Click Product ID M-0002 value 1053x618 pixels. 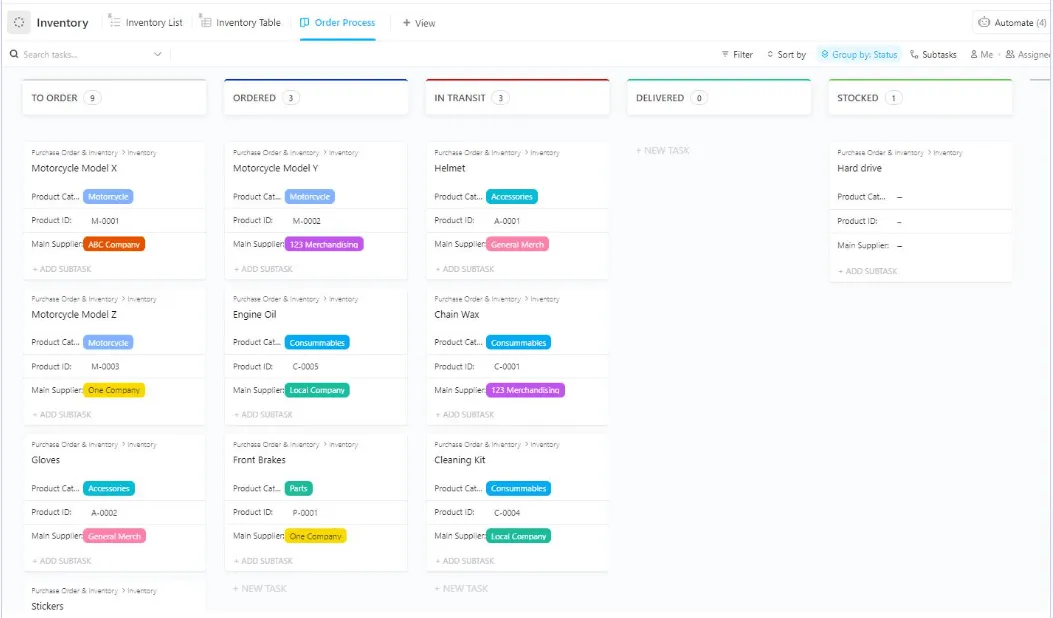click(x=307, y=221)
